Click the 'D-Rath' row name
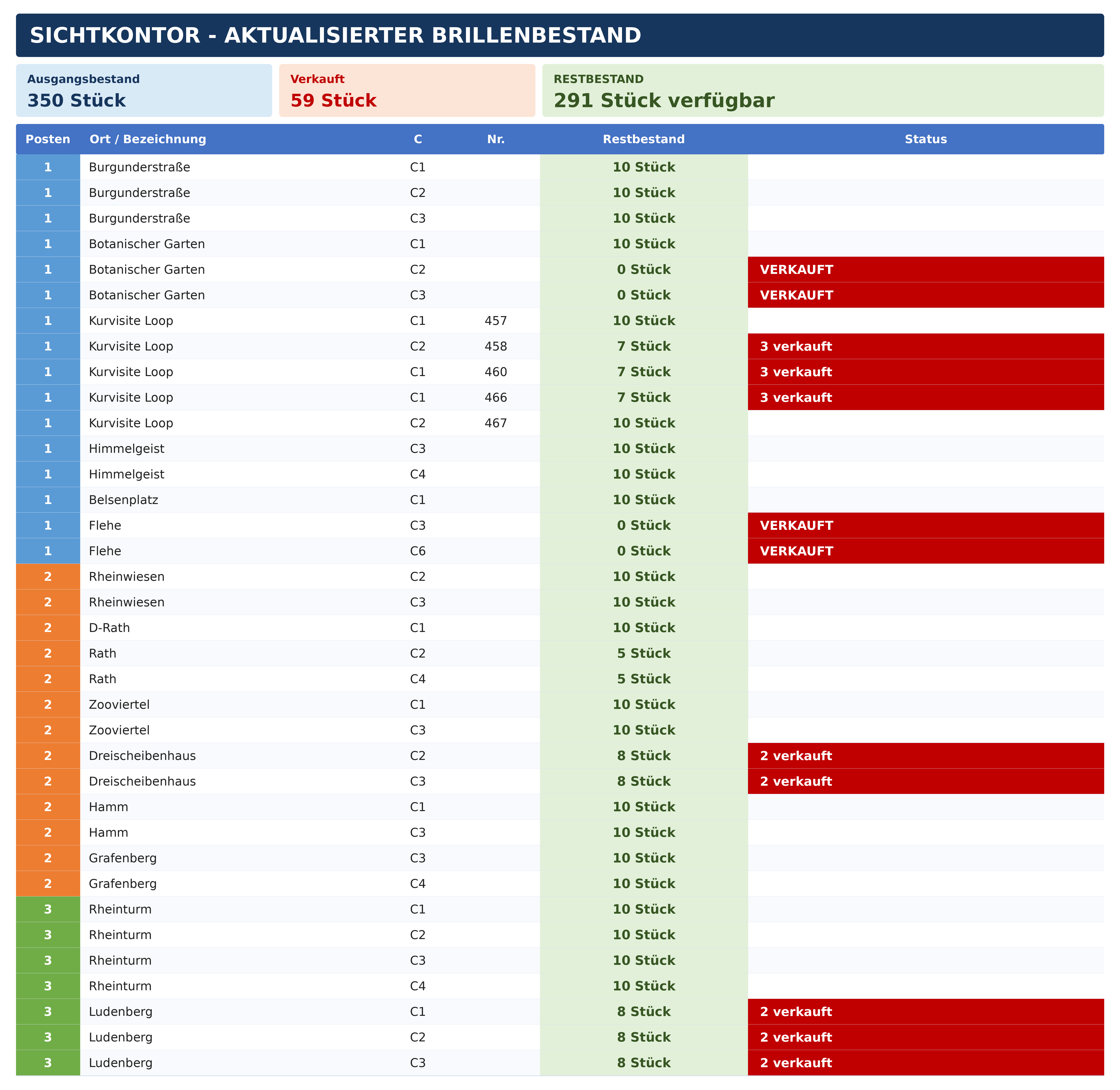Image resolution: width=1120 pixels, height=1090 pixels. 109,628
